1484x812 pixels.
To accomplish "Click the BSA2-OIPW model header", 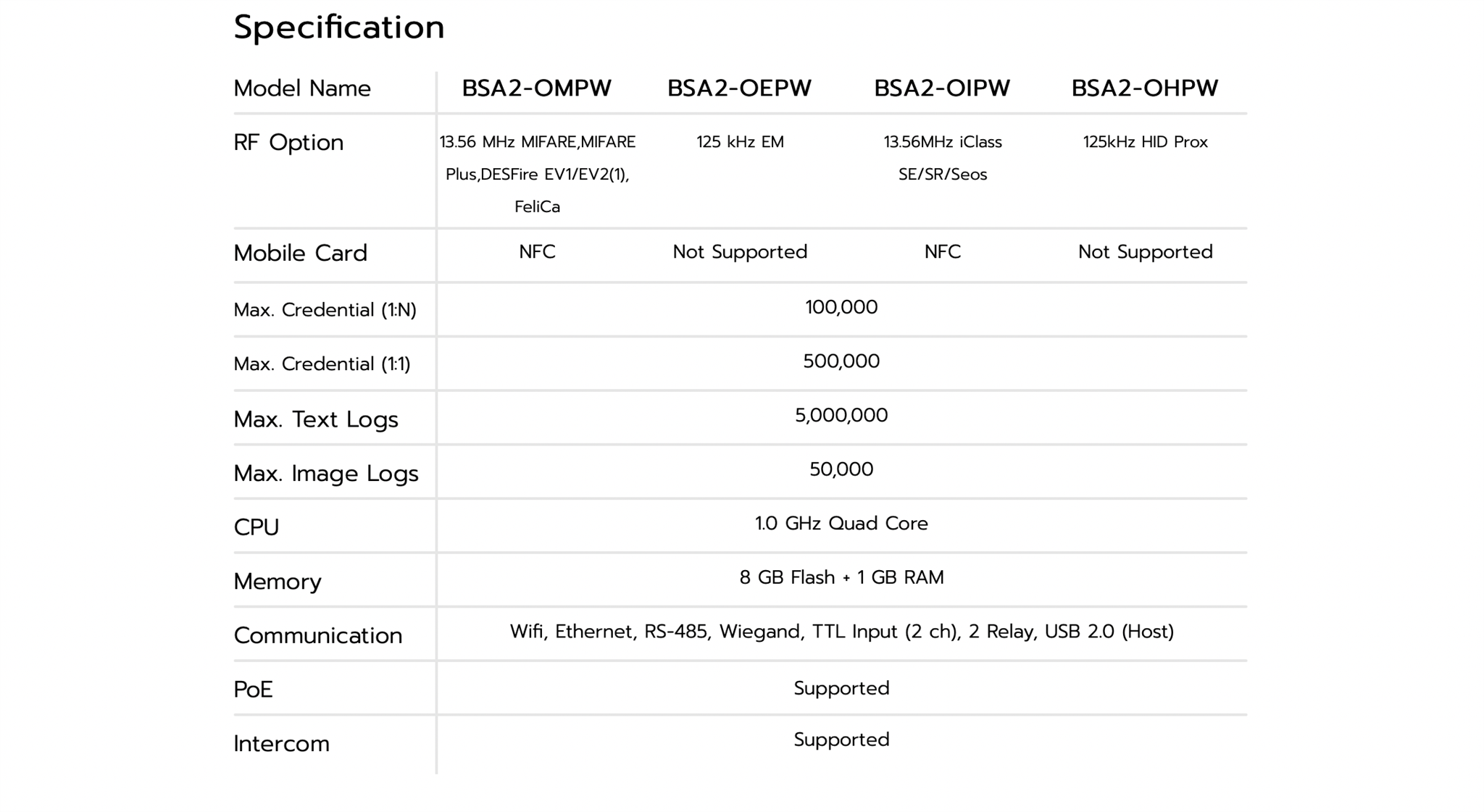I will click(x=942, y=88).
